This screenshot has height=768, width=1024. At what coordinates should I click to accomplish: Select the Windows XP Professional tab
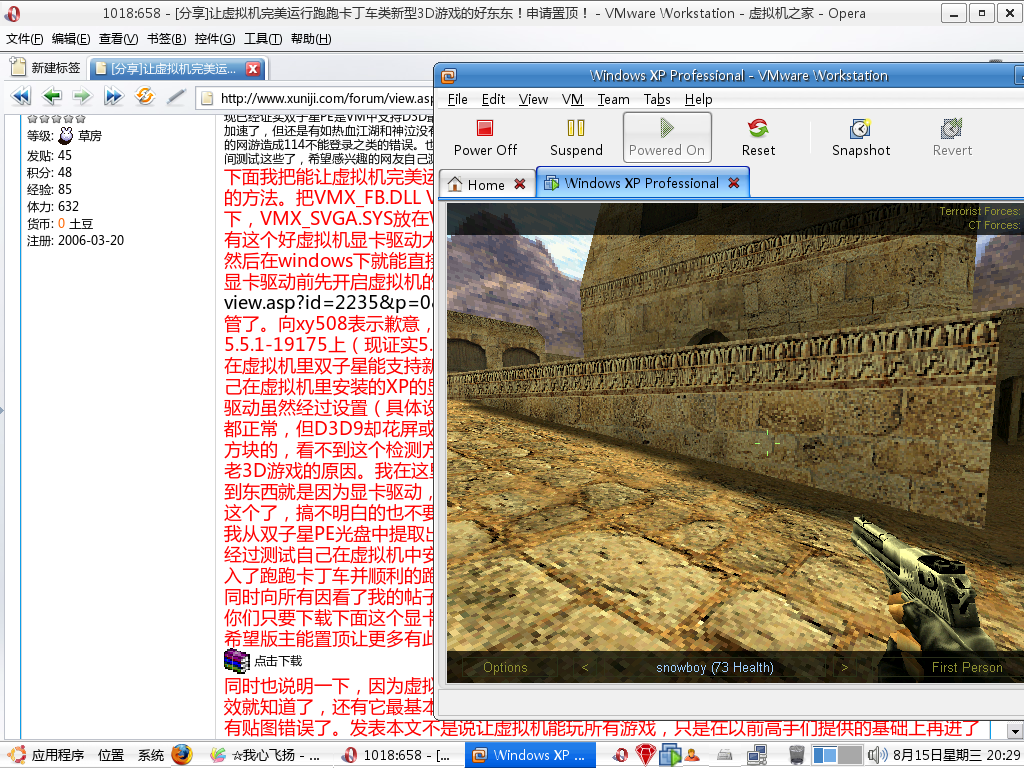(x=641, y=183)
